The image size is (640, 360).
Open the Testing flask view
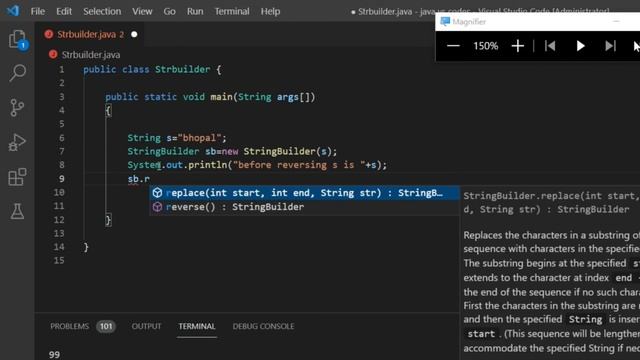[x=17, y=211]
